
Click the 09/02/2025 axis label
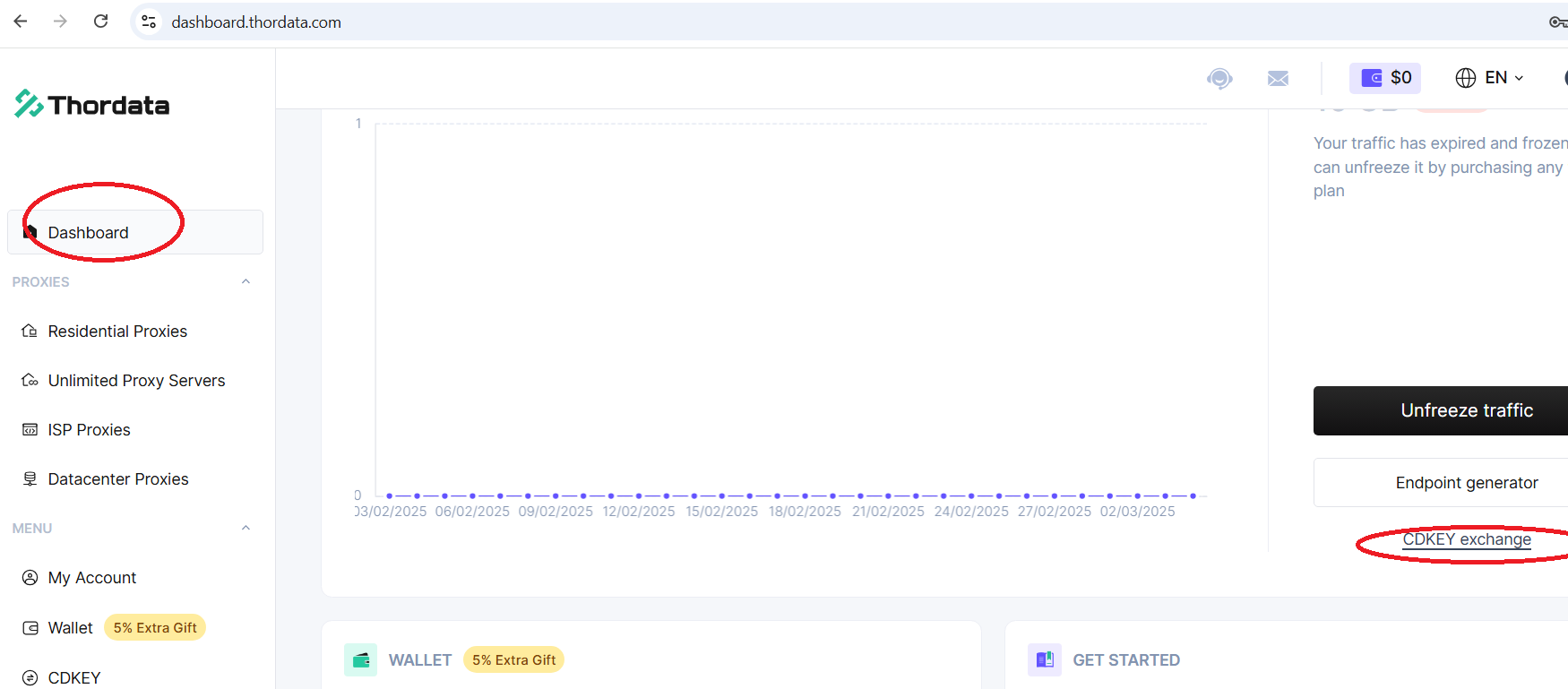point(556,512)
